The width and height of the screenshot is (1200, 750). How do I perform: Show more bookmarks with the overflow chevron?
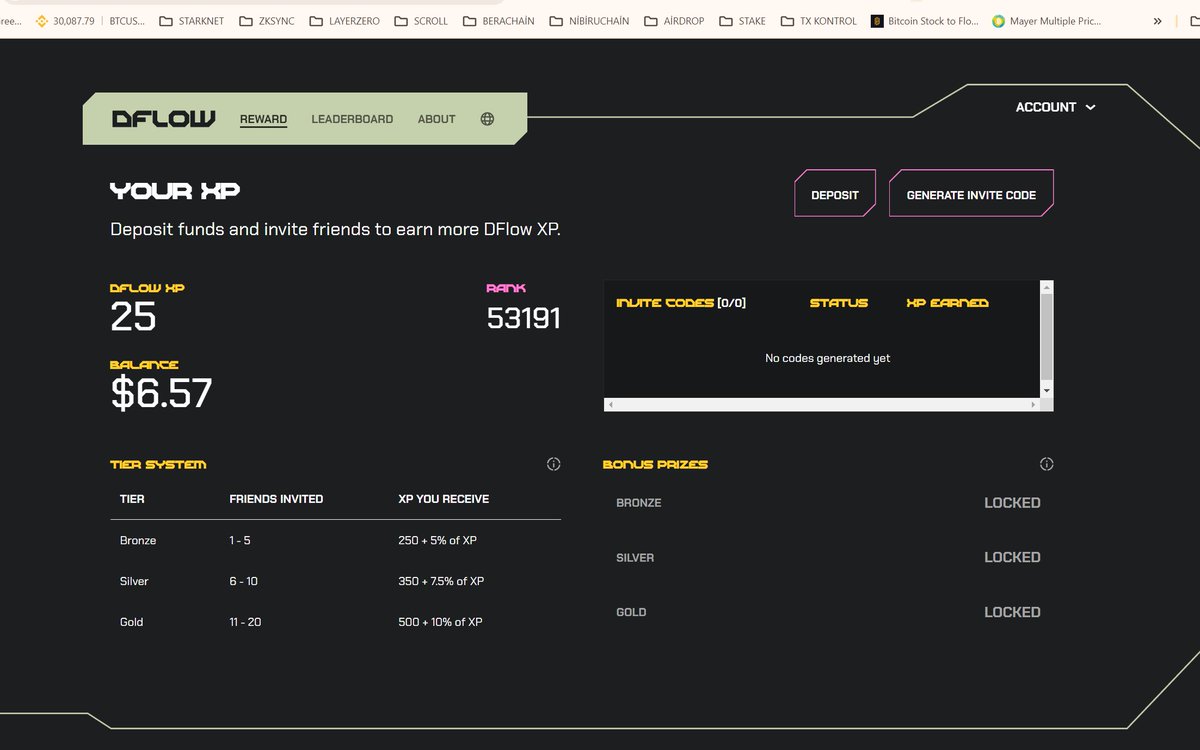1157,21
